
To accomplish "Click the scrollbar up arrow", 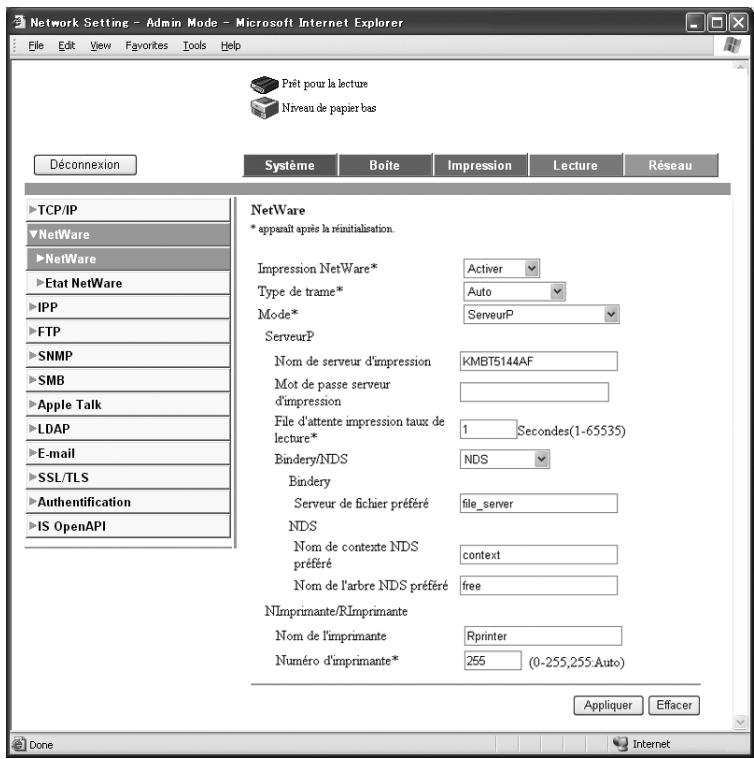I will [740, 68].
